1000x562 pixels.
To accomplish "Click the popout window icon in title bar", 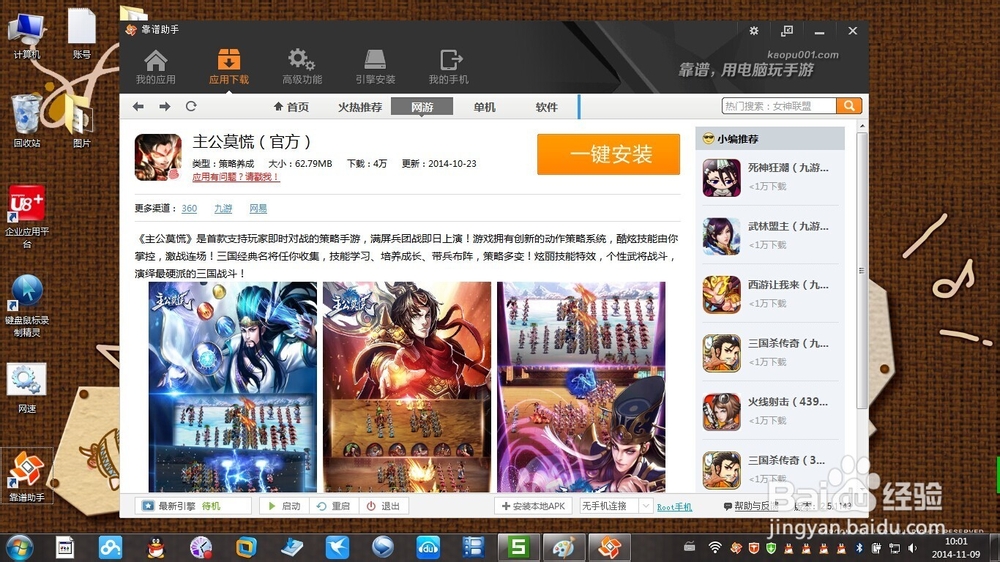I will (787, 31).
